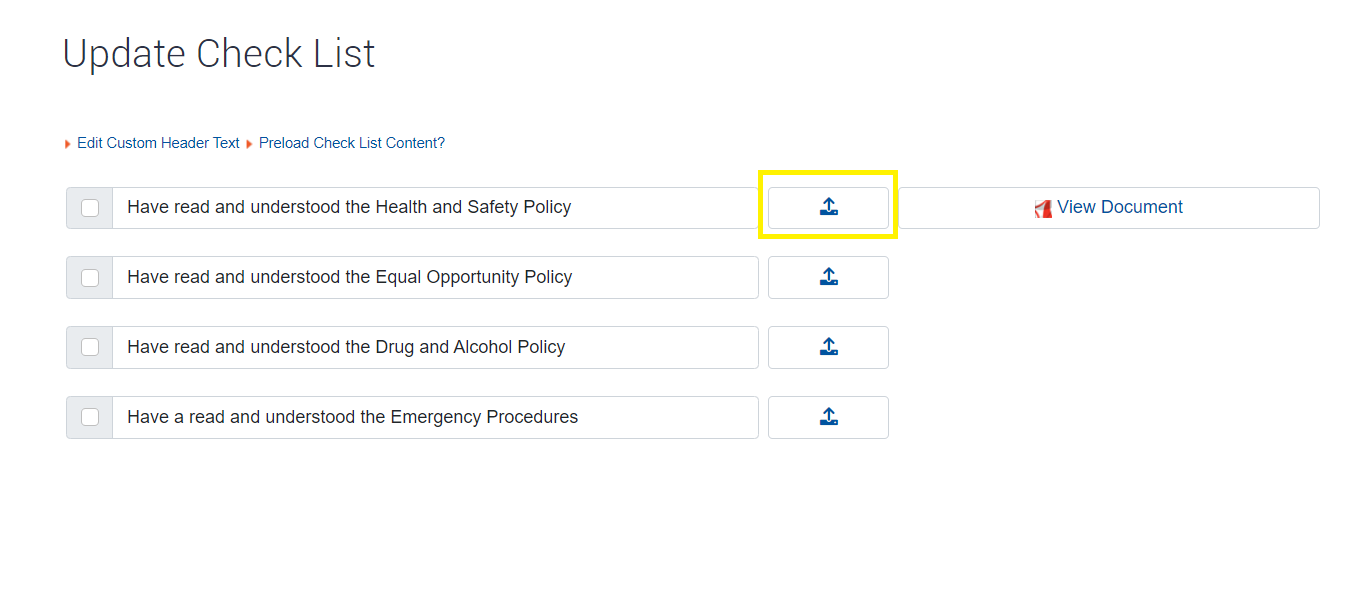The image size is (1352, 594).
Task: Upload document for Drug and Alcohol Policy
Action: (x=828, y=347)
